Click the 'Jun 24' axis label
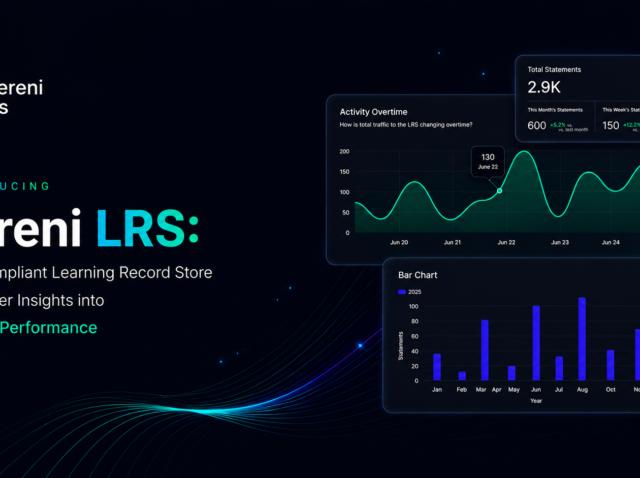This screenshot has width=640, height=478. click(x=611, y=242)
